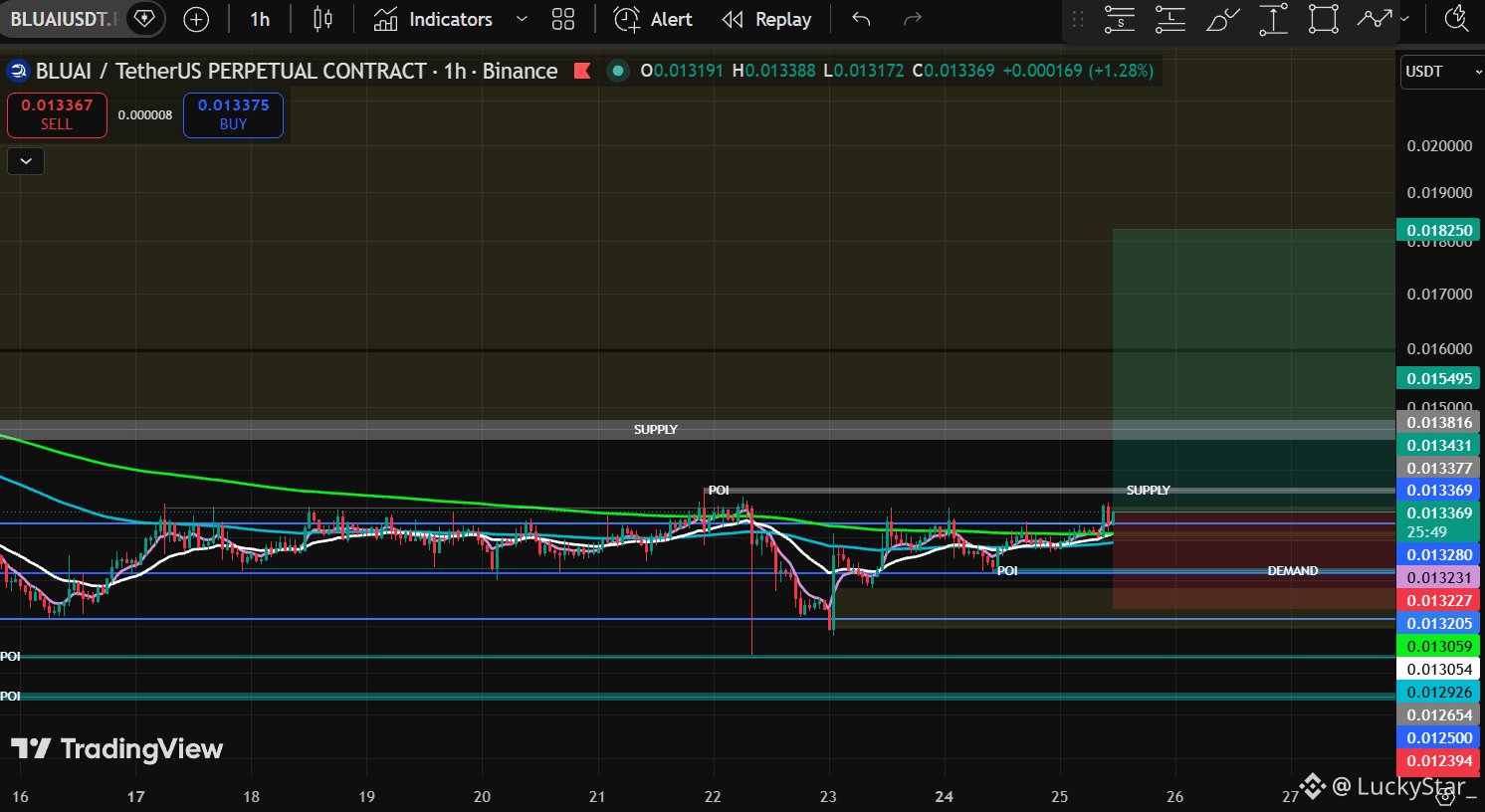
Task: Expand the drawing tools favorites chevron
Action: [1404, 19]
